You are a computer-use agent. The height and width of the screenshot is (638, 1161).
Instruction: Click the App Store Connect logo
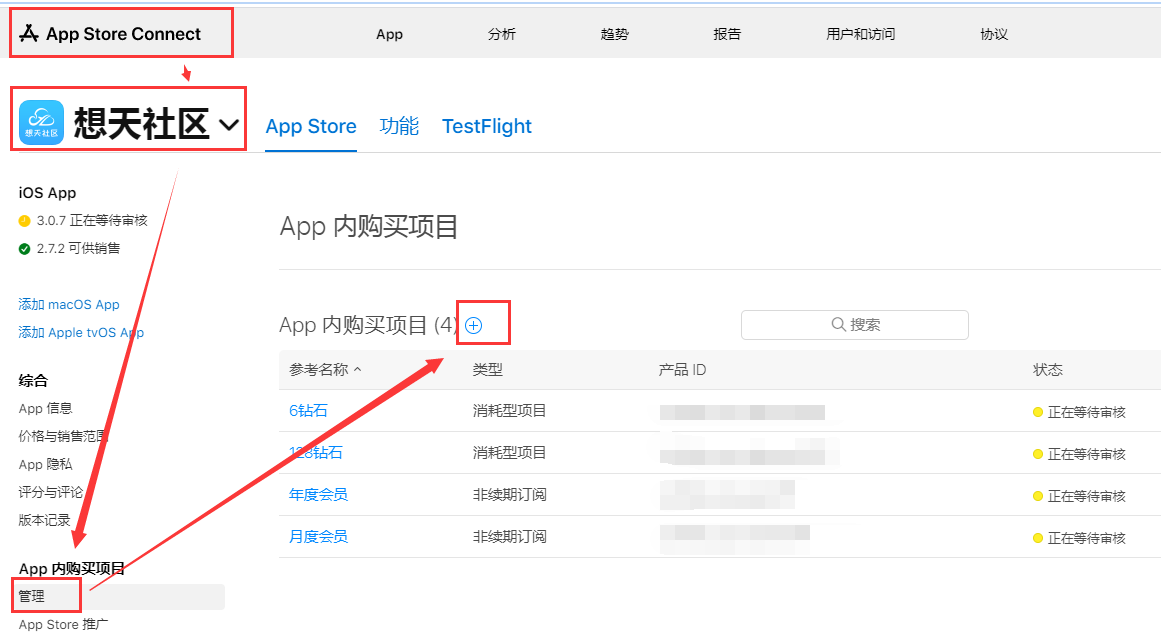[110, 34]
